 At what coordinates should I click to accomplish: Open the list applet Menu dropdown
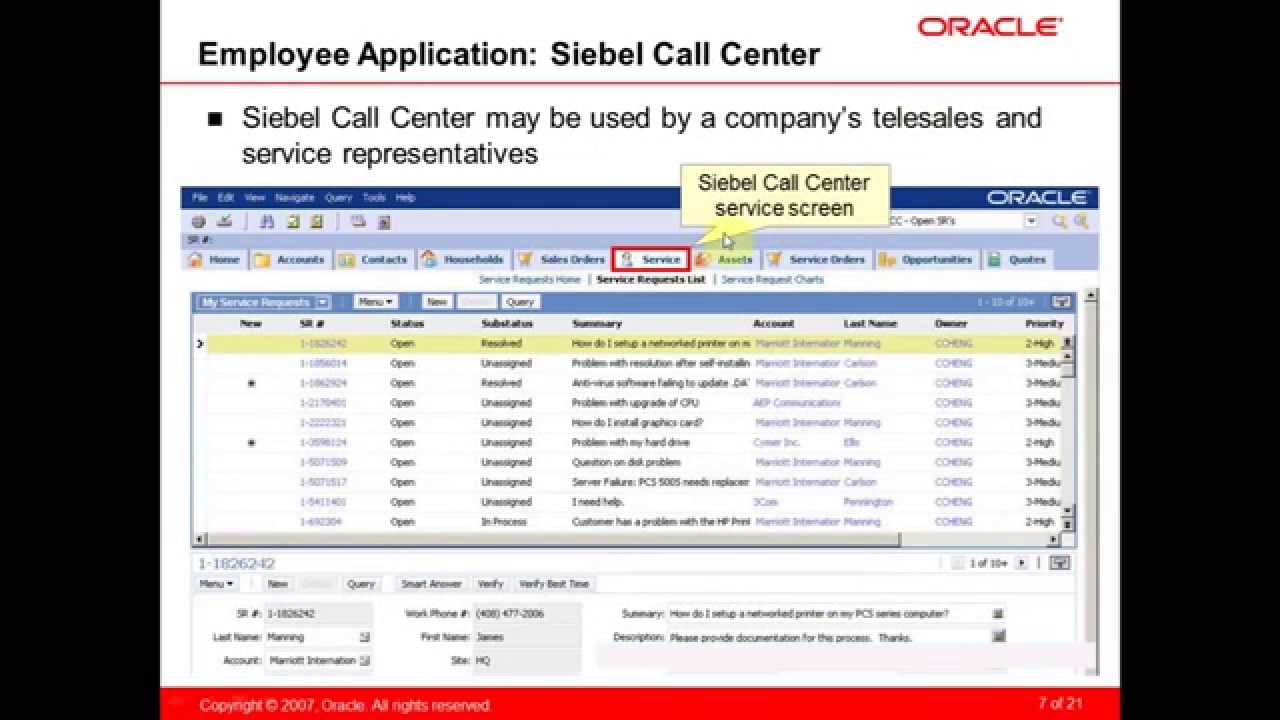(375, 302)
